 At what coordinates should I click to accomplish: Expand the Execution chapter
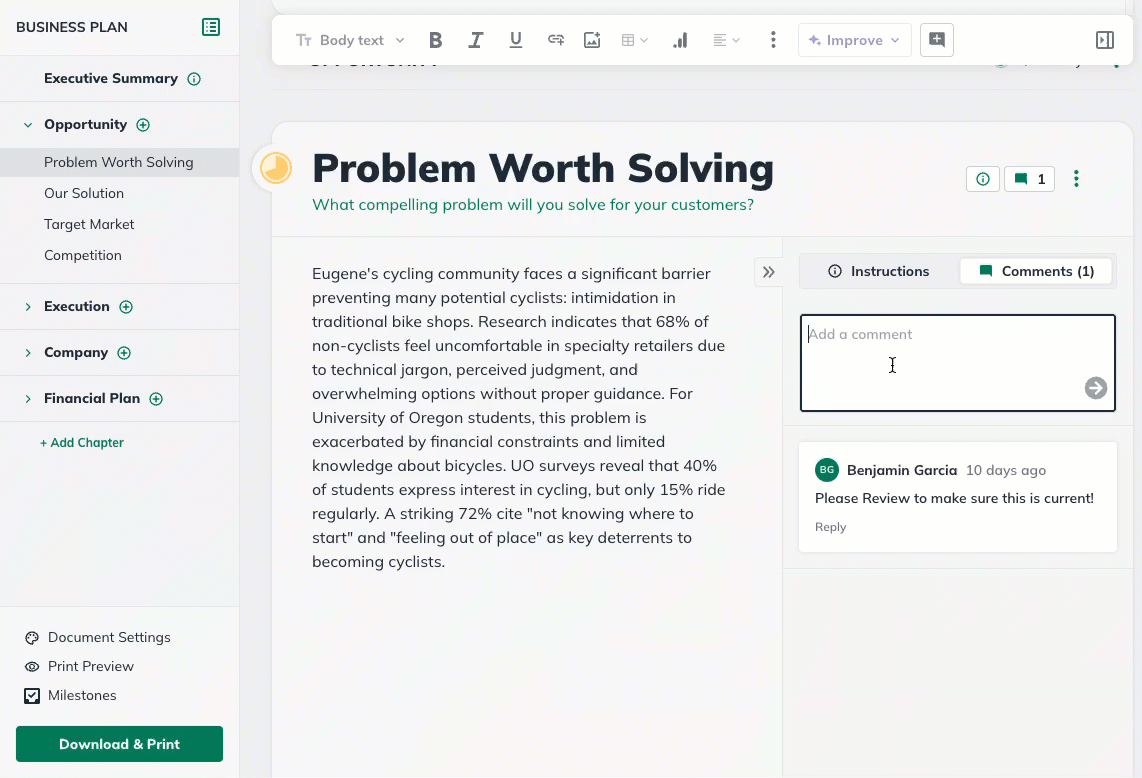coord(28,307)
